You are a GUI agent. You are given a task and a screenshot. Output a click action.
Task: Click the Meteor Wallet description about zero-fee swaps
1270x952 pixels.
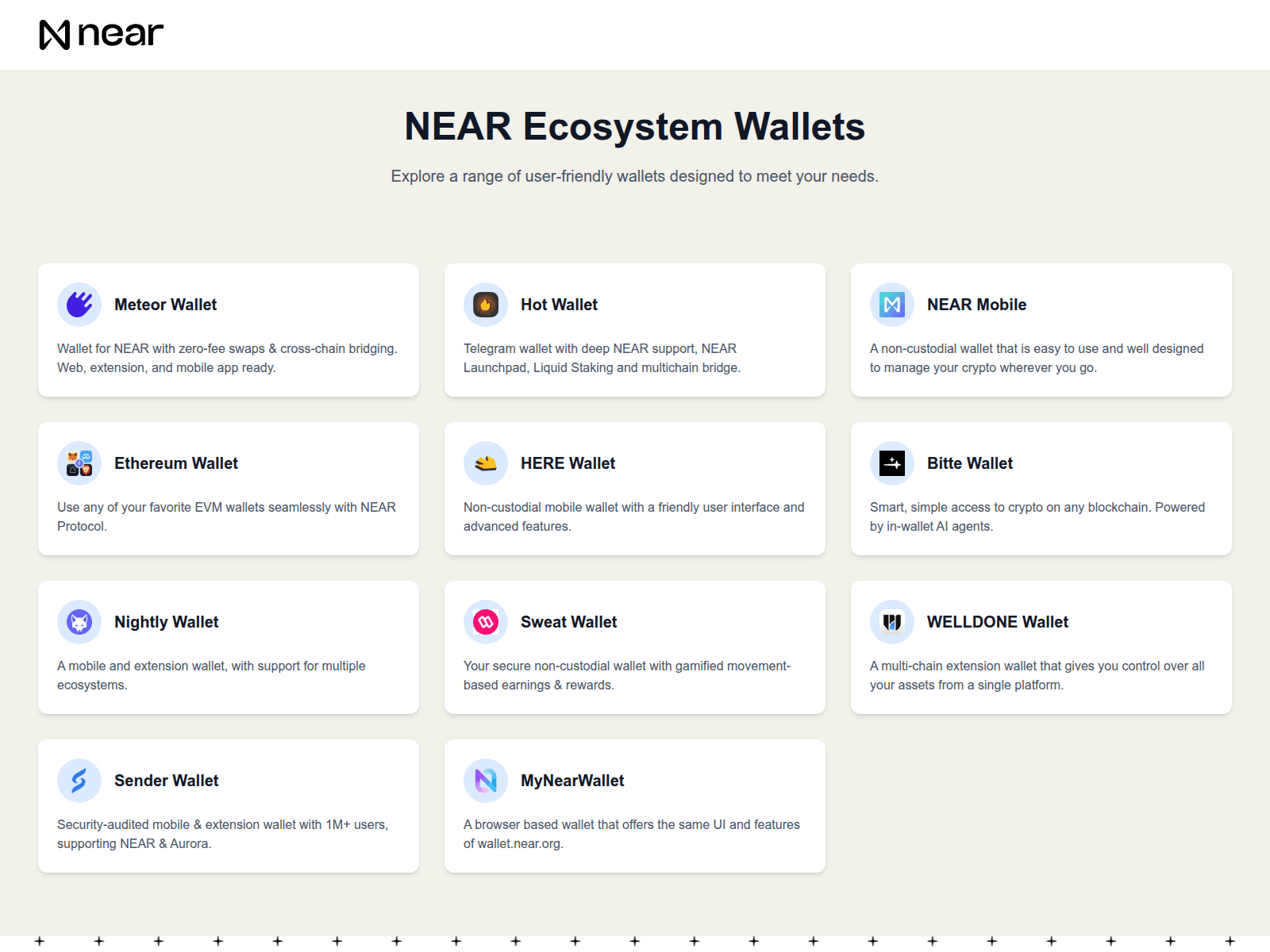coord(227,358)
